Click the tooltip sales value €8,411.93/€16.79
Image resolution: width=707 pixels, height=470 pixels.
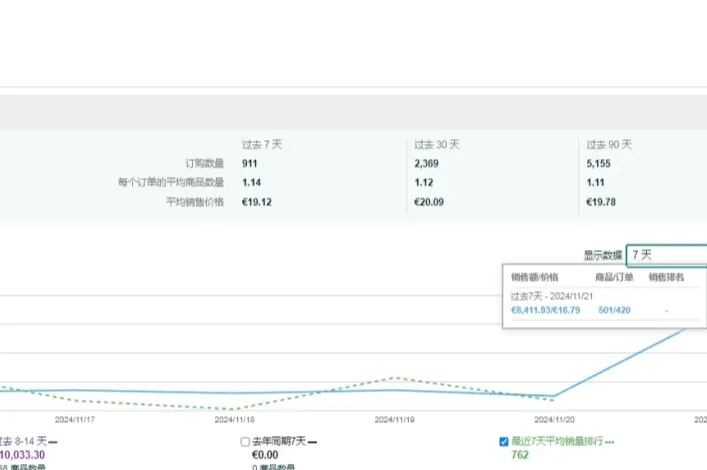[x=546, y=310]
